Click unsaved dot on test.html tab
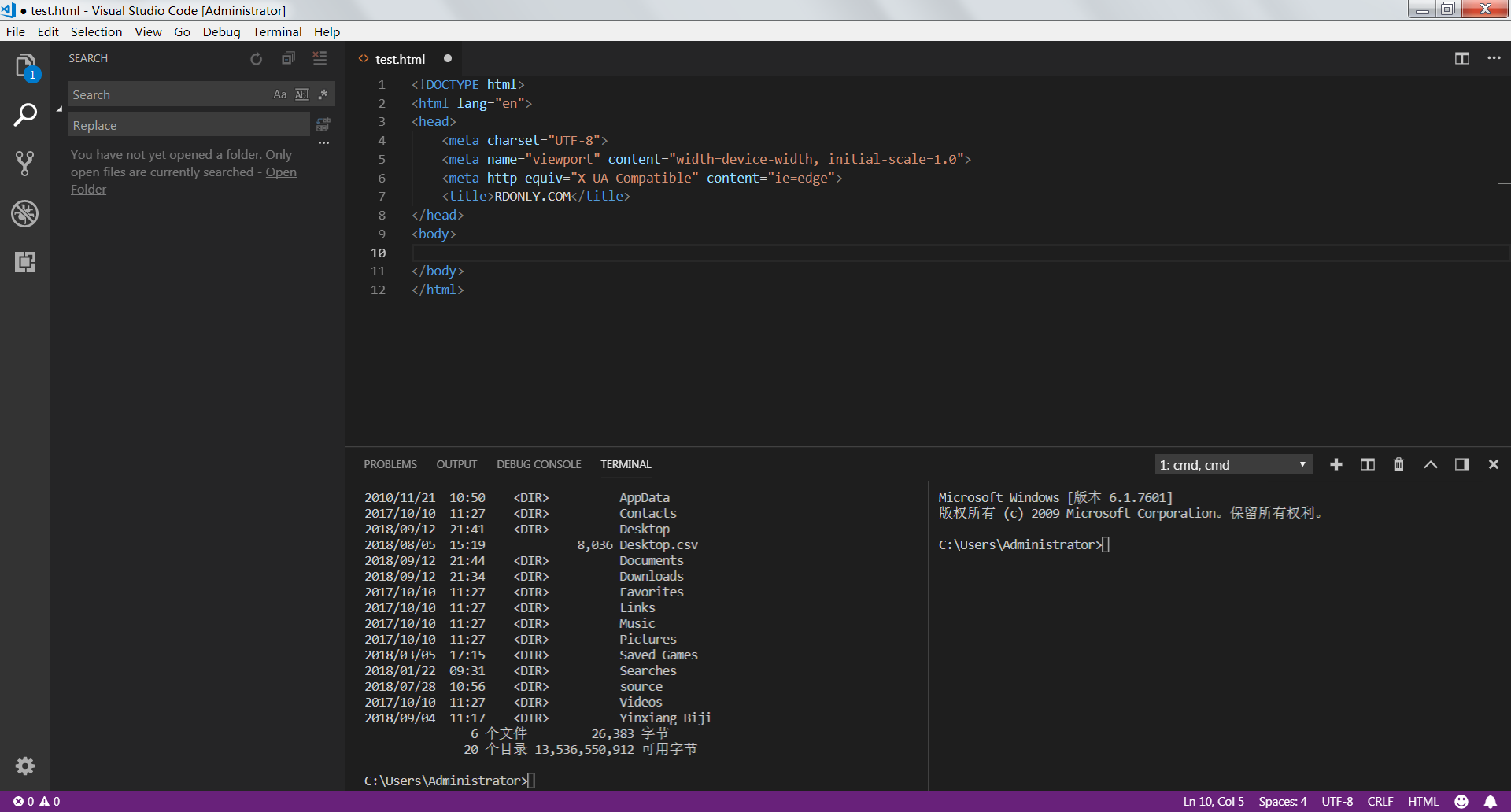 coord(448,59)
